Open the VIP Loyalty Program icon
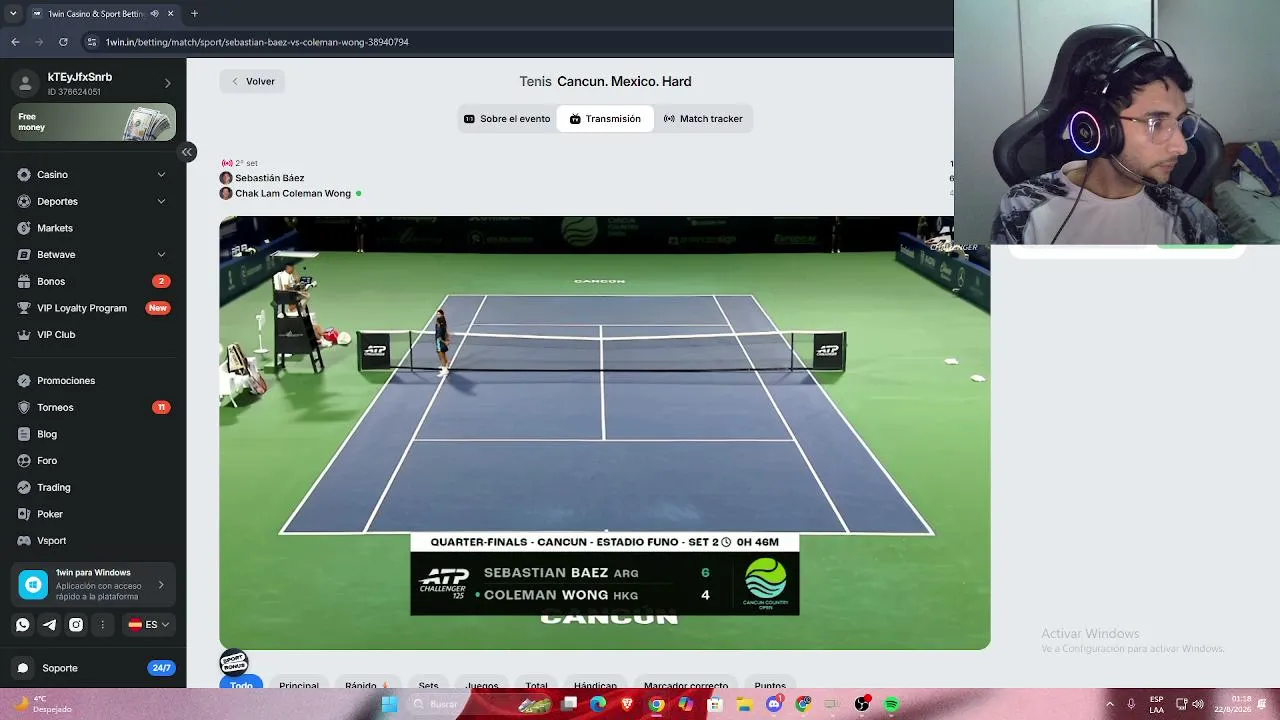This screenshot has width=1280, height=720. coord(24,308)
